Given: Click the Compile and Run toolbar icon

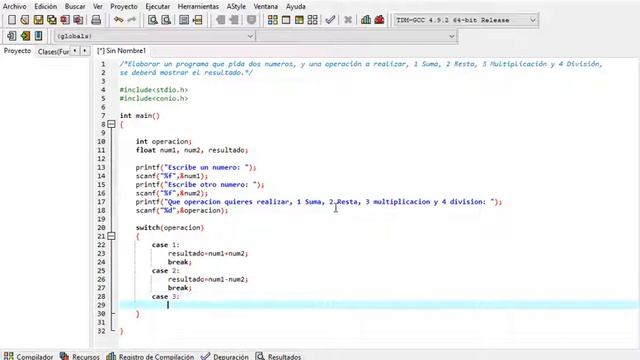Looking at the screenshot, I should 299,20.
